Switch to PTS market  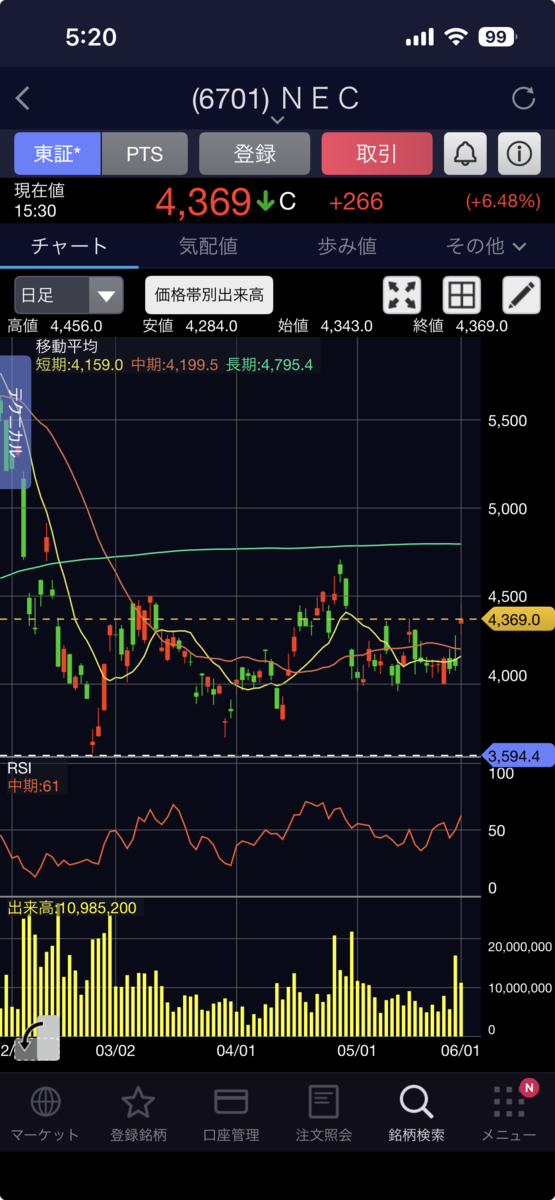point(144,154)
